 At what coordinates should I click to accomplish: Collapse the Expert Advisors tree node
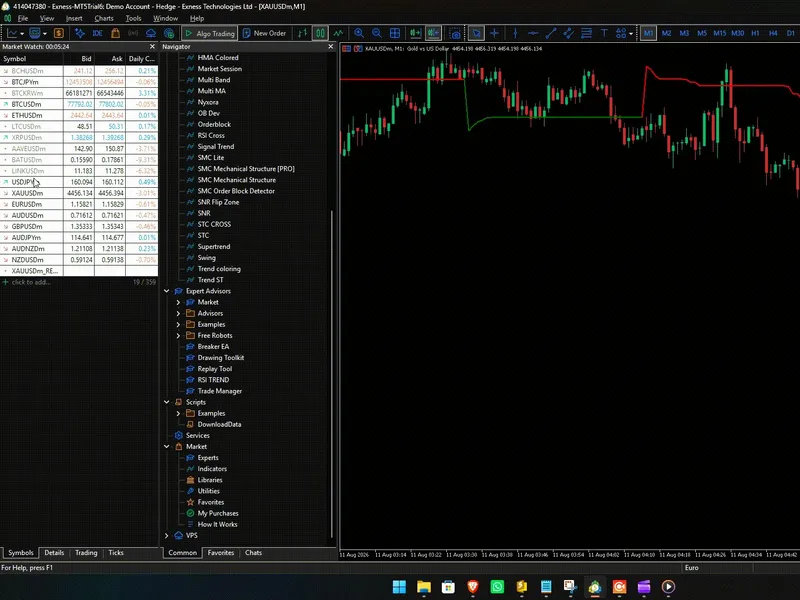tap(166, 291)
